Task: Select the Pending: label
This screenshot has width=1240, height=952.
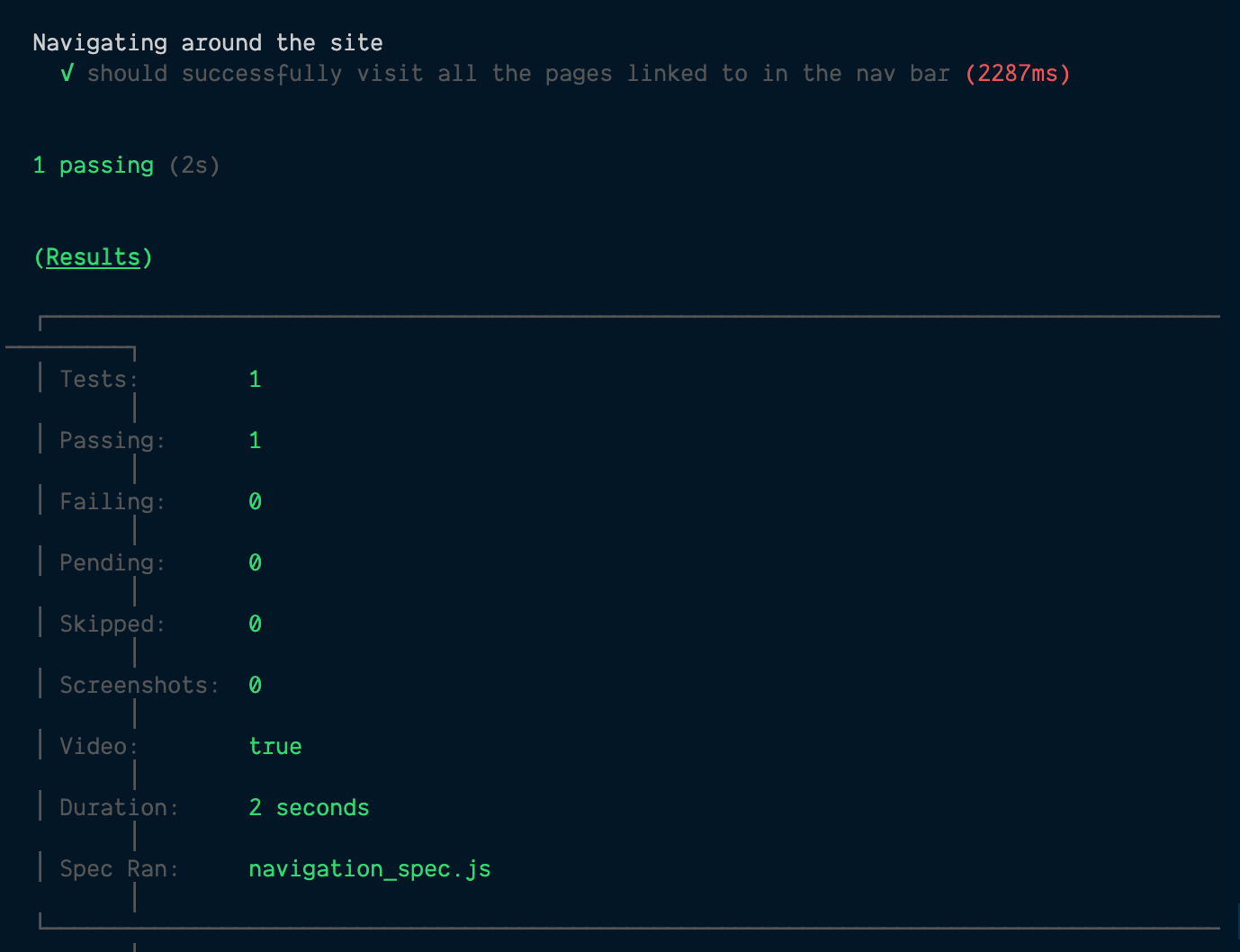Action: [112, 563]
